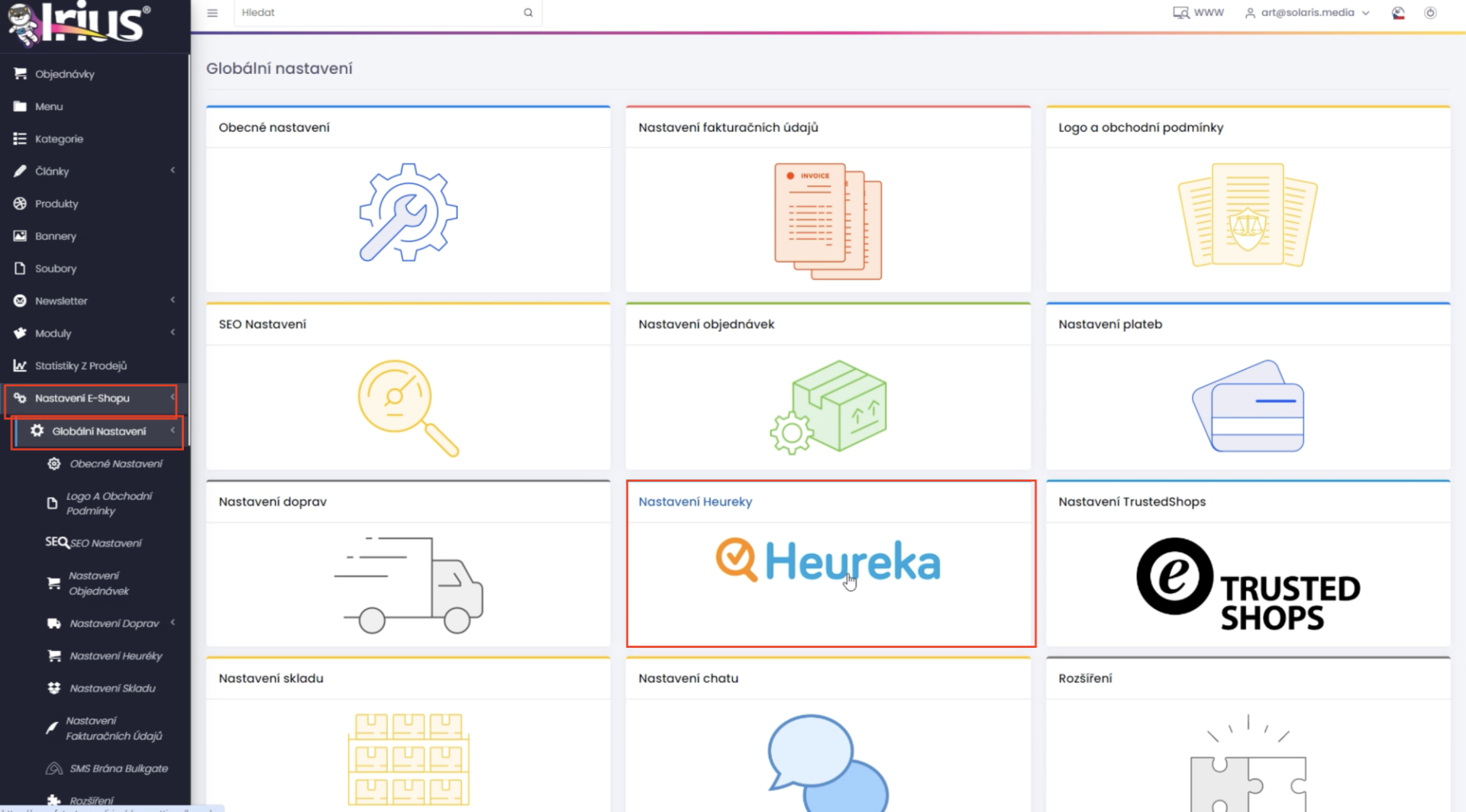This screenshot has height=812, width=1466.
Task: Click the hamburger menu icon in top bar
Action: [212, 13]
